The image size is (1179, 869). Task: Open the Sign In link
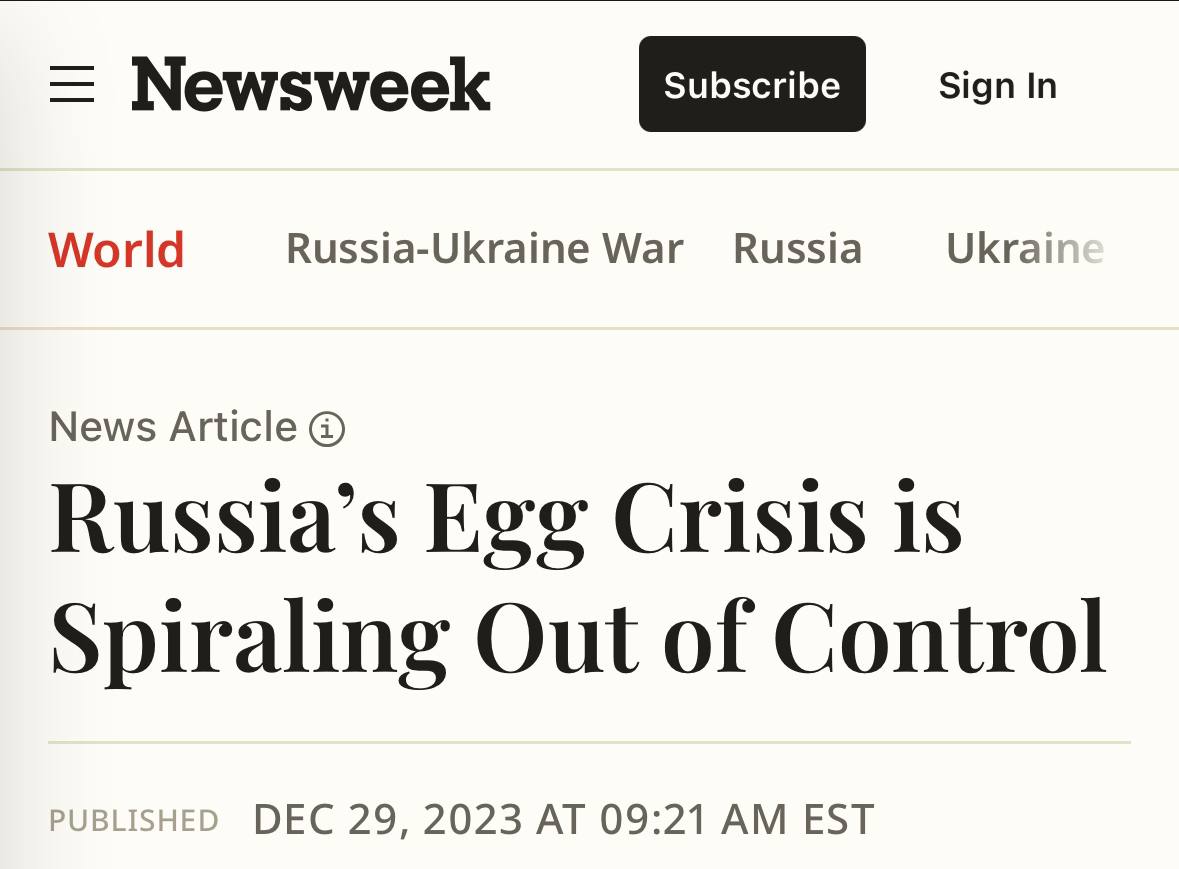click(998, 85)
